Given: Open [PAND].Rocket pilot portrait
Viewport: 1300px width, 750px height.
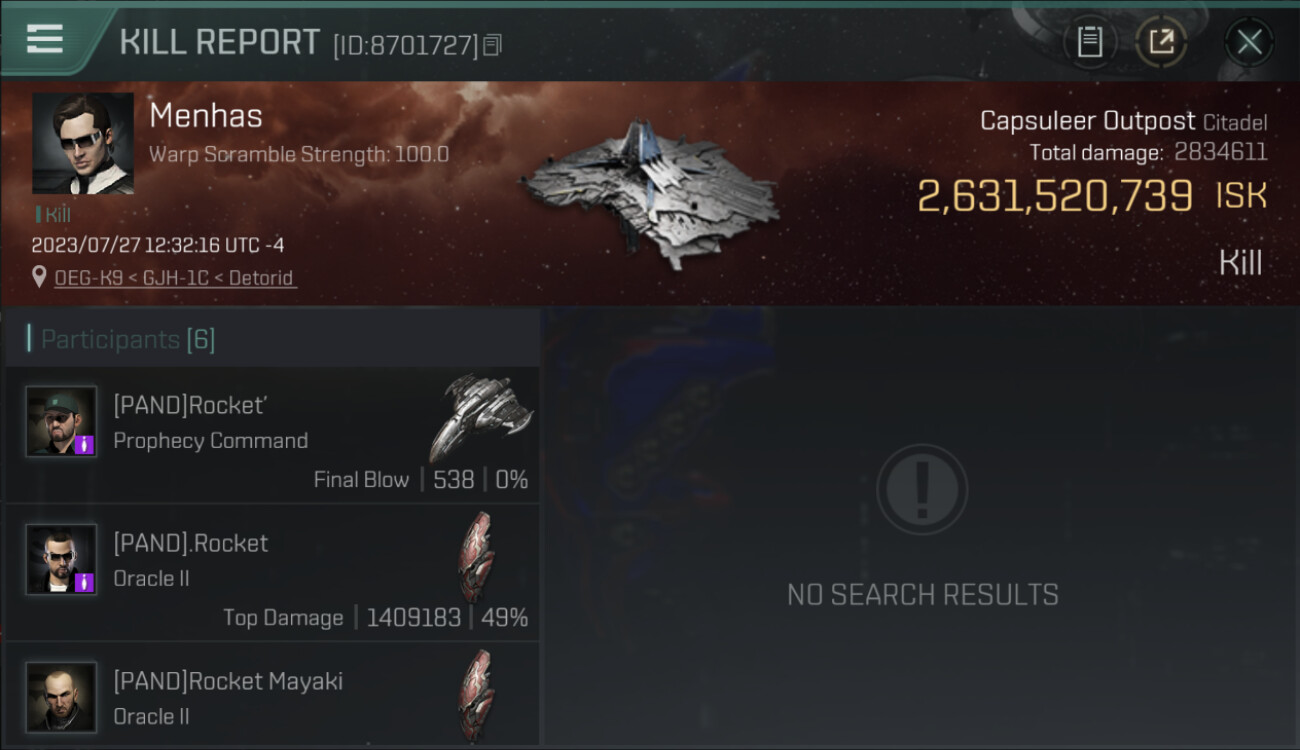Looking at the screenshot, I should pyautogui.click(x=61, y=559).
